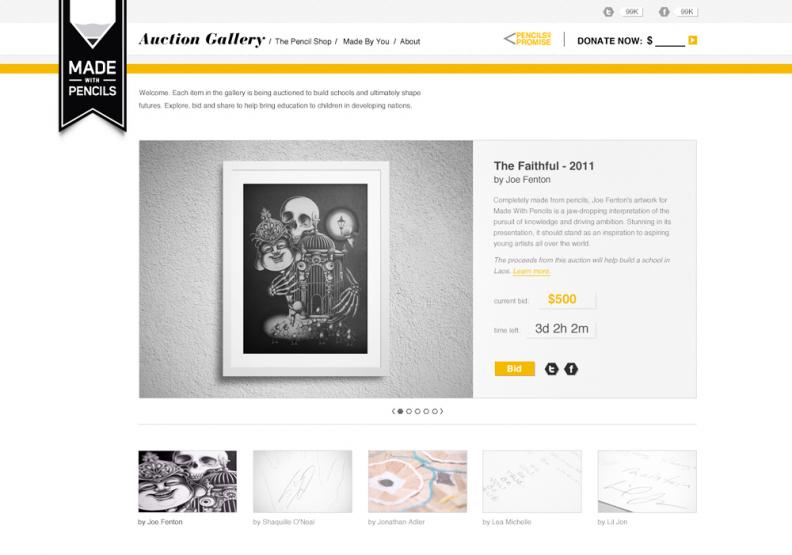Go to the About page

coord(410,41)
